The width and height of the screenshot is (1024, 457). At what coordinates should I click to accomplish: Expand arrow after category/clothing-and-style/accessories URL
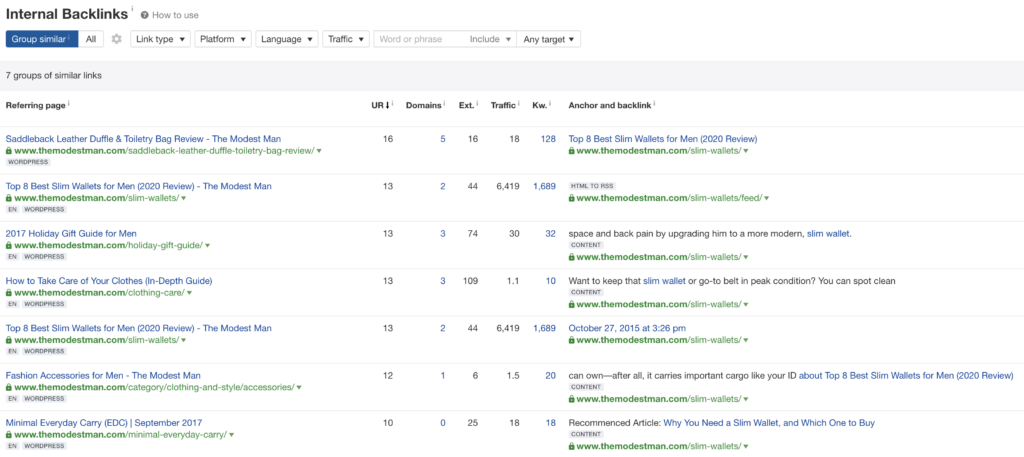pos(299,387)
